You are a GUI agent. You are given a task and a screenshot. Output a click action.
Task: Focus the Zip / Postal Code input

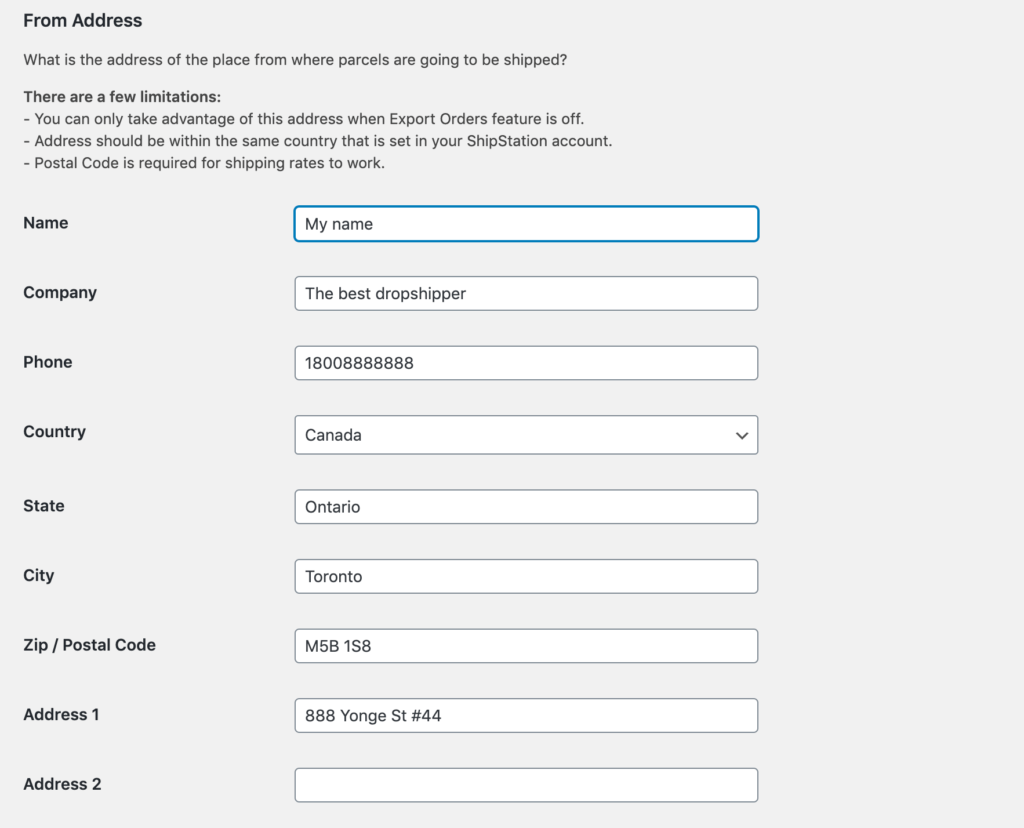pos(526,646)
